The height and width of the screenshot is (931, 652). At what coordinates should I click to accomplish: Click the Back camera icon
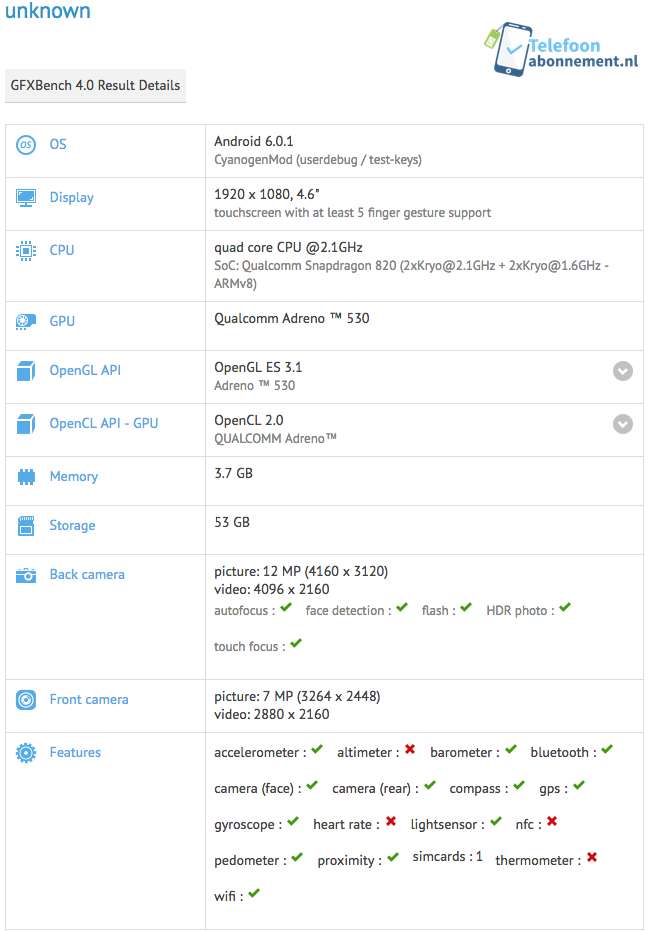point(26,575)
